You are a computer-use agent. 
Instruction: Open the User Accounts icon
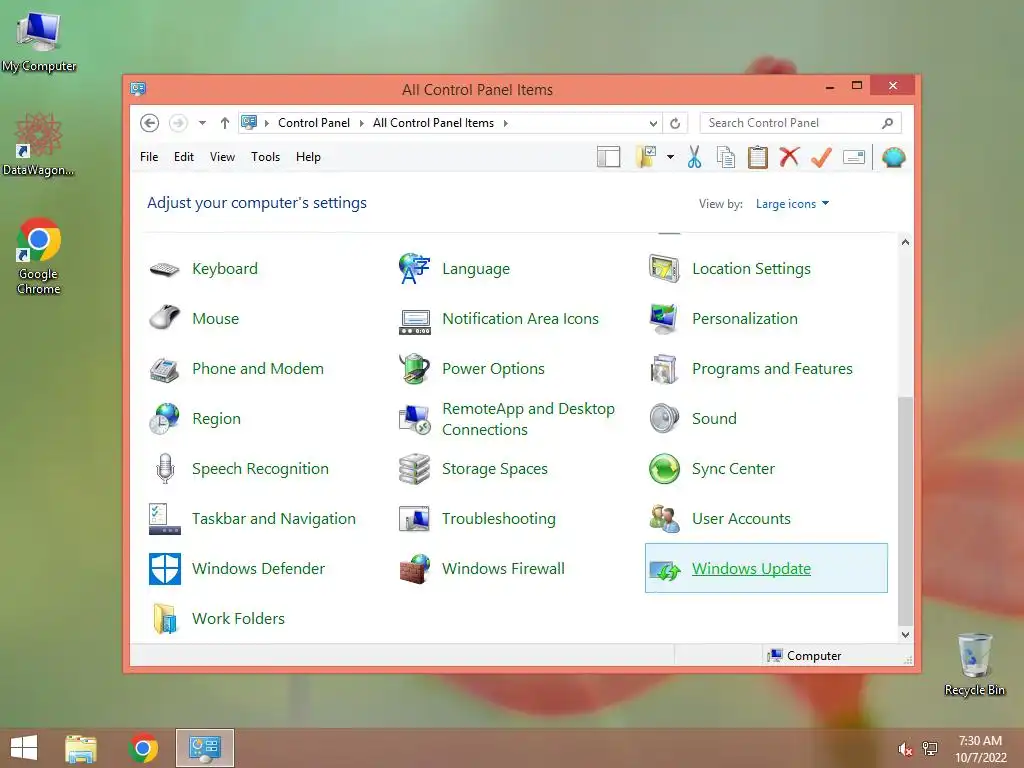click(x=664, y=519)
